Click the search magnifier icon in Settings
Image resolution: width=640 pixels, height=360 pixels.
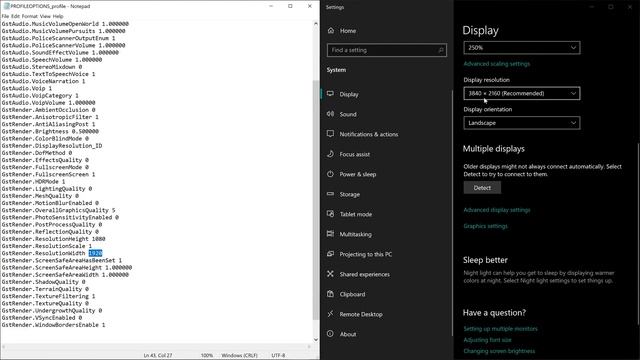pyautogui.click(x=441, y=50)
